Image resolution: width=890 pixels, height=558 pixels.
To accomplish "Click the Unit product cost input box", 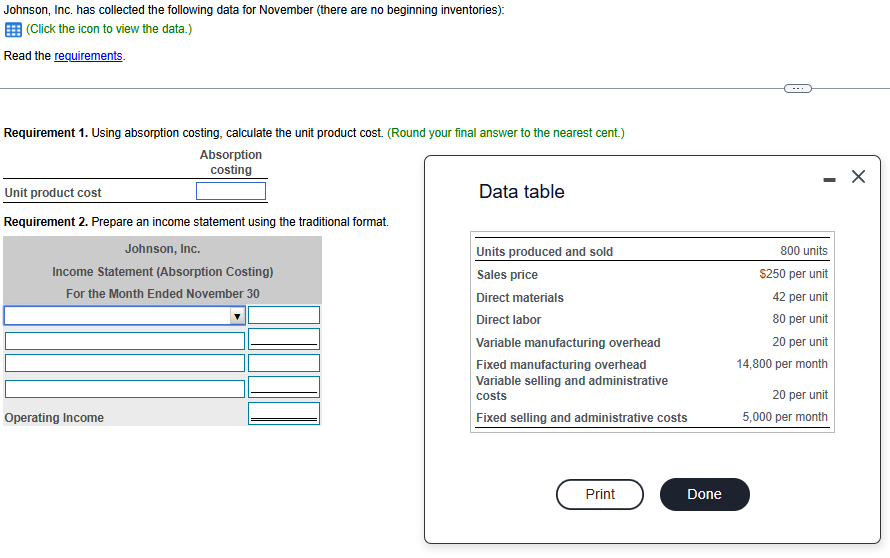I will click(x=231, y=191).
